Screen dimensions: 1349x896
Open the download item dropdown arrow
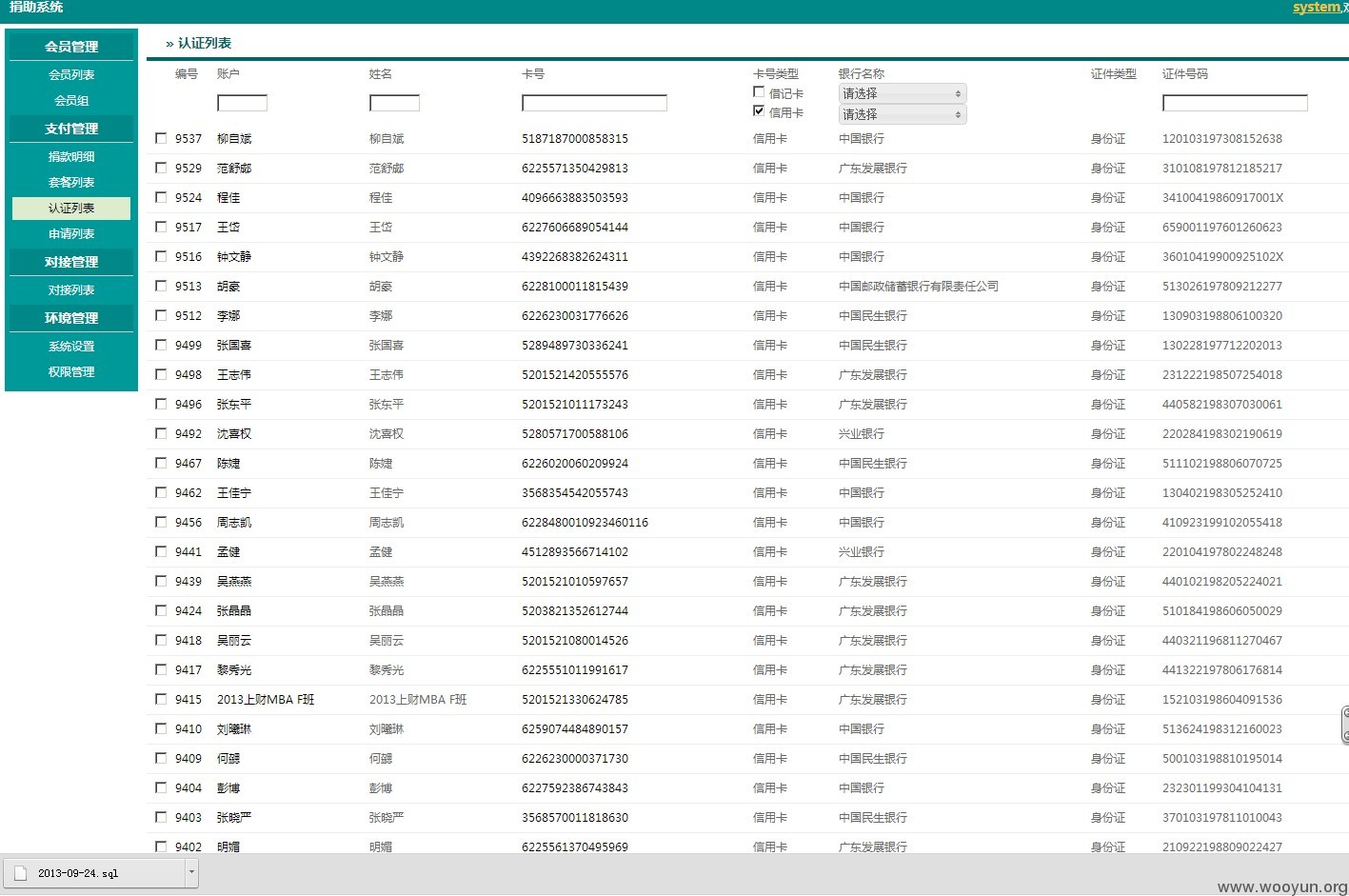pos(191,872)
